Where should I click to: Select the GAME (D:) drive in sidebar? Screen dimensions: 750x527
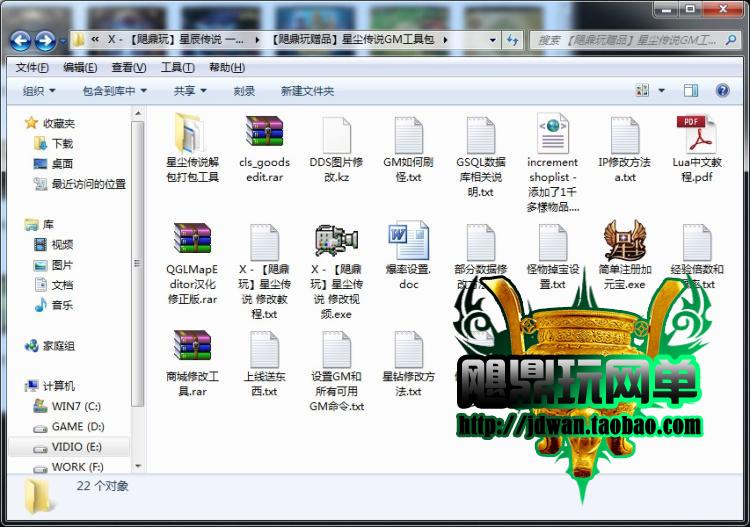click(76, 426)
